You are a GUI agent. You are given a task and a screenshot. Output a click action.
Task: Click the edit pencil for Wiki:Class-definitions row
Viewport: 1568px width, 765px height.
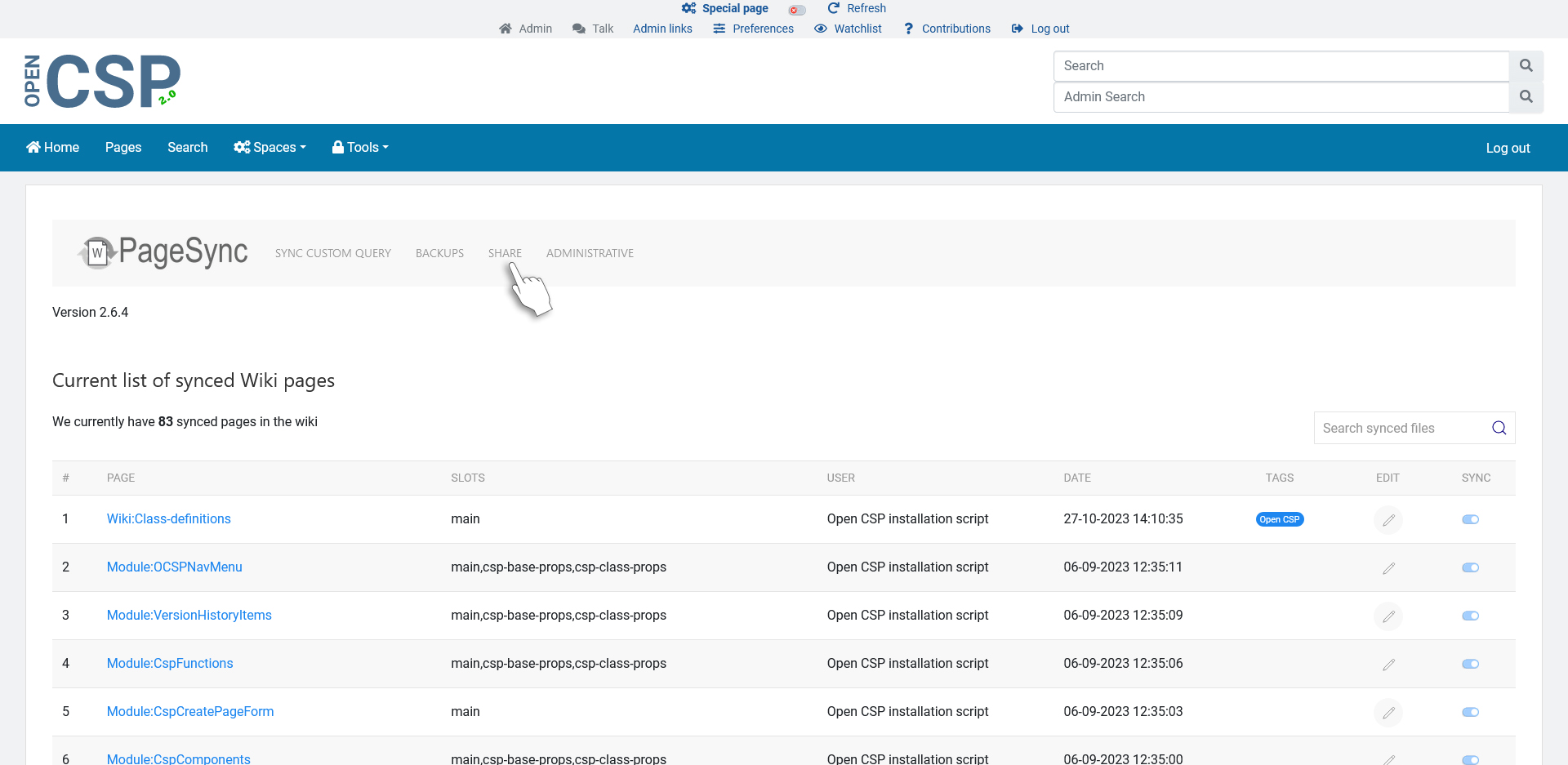(1388, 520)
